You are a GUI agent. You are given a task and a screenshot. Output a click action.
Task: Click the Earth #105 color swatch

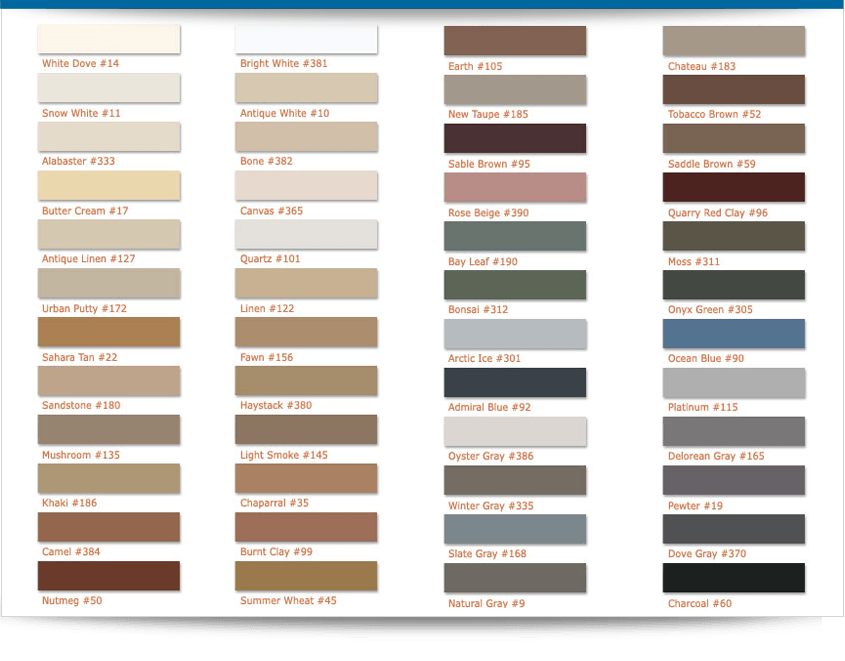point(515,40)
